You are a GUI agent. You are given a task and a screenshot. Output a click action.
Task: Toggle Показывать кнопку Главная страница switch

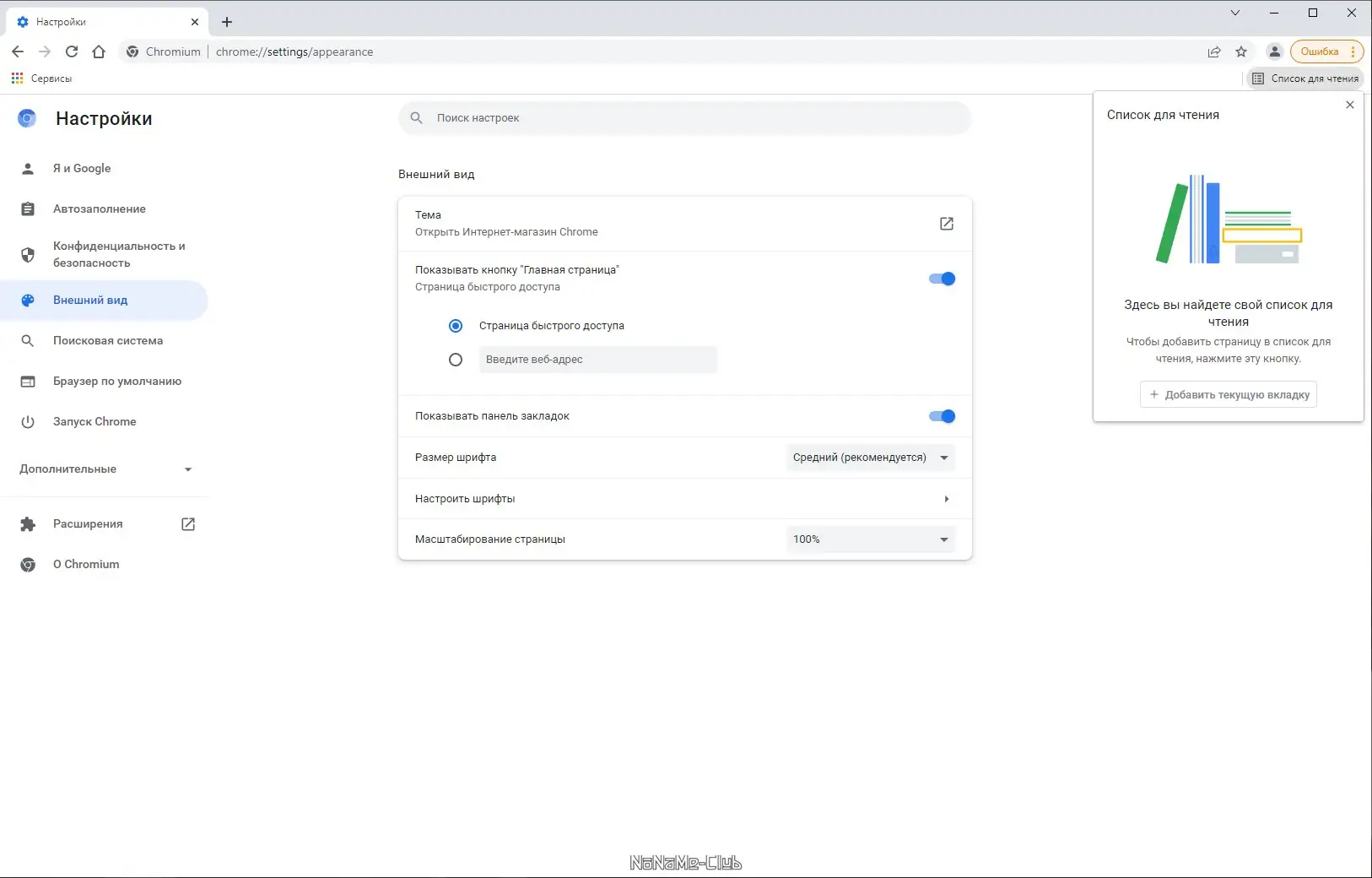coord(942,279)
